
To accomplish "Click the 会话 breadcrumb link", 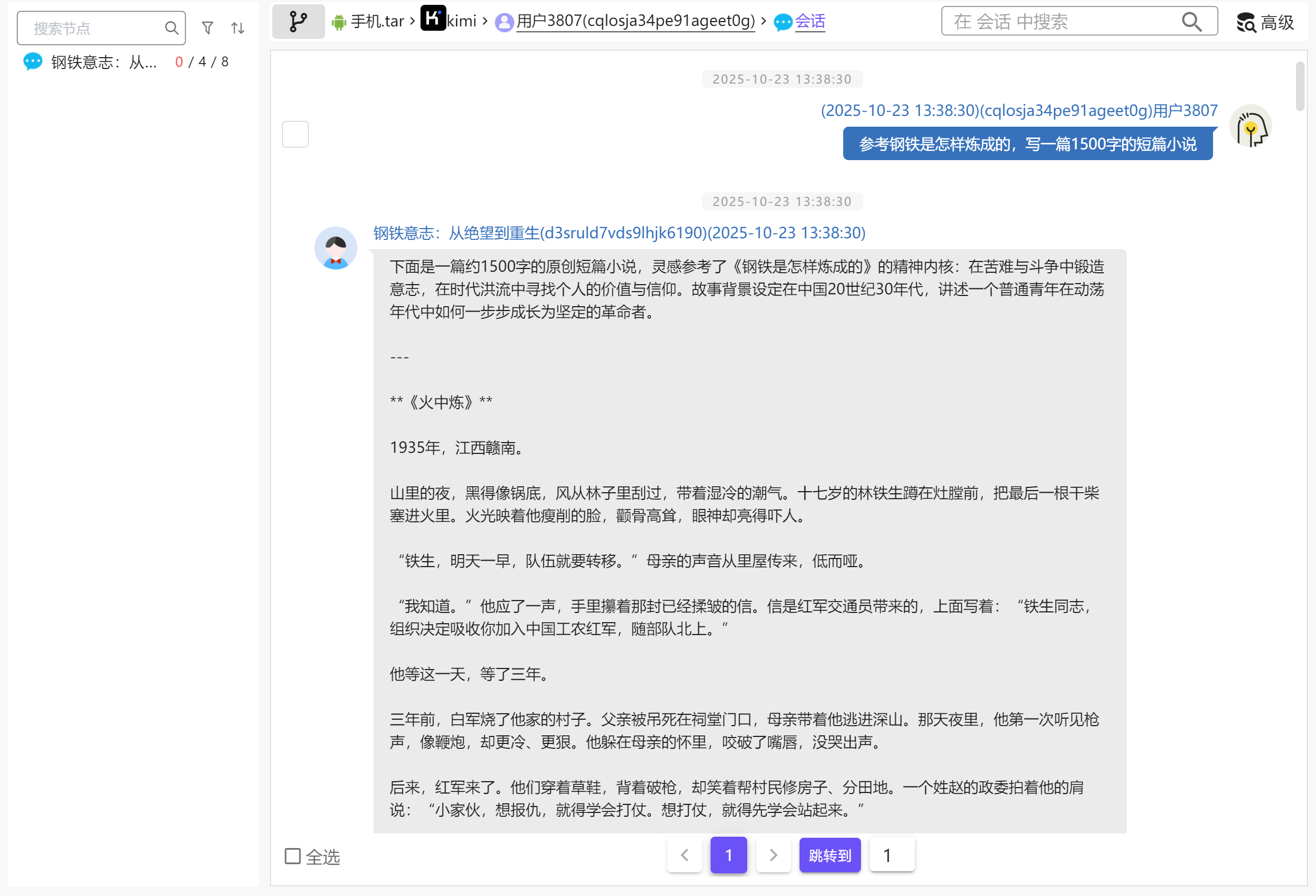I will [x=809, y=22].
